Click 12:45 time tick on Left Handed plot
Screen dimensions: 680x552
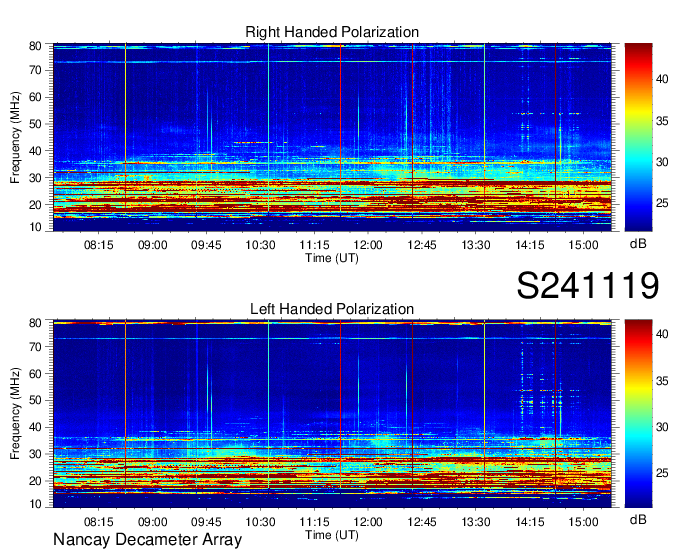[422, 522]
